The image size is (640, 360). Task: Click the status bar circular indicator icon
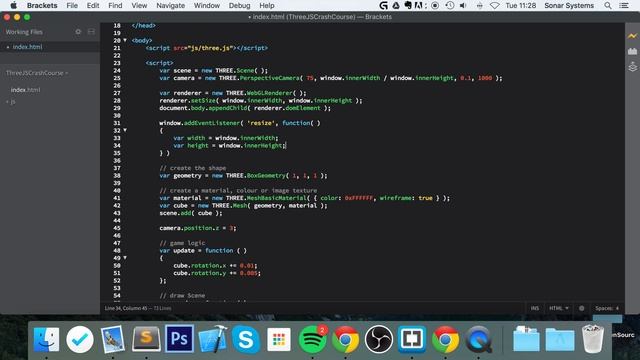pyautogui.click(x=582, y=308)
